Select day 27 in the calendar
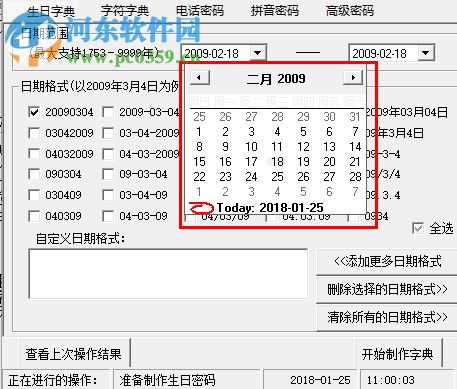 (x=329, y=177)
